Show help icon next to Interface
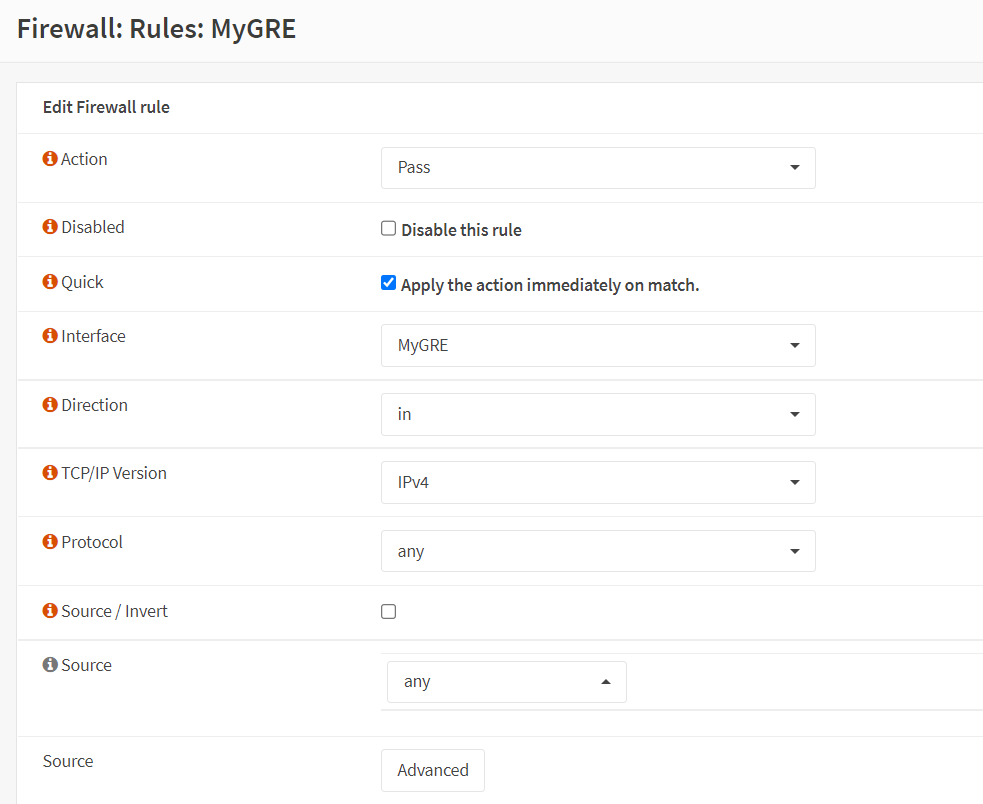This screenshot has width=983, height=804. click(50, 336)
